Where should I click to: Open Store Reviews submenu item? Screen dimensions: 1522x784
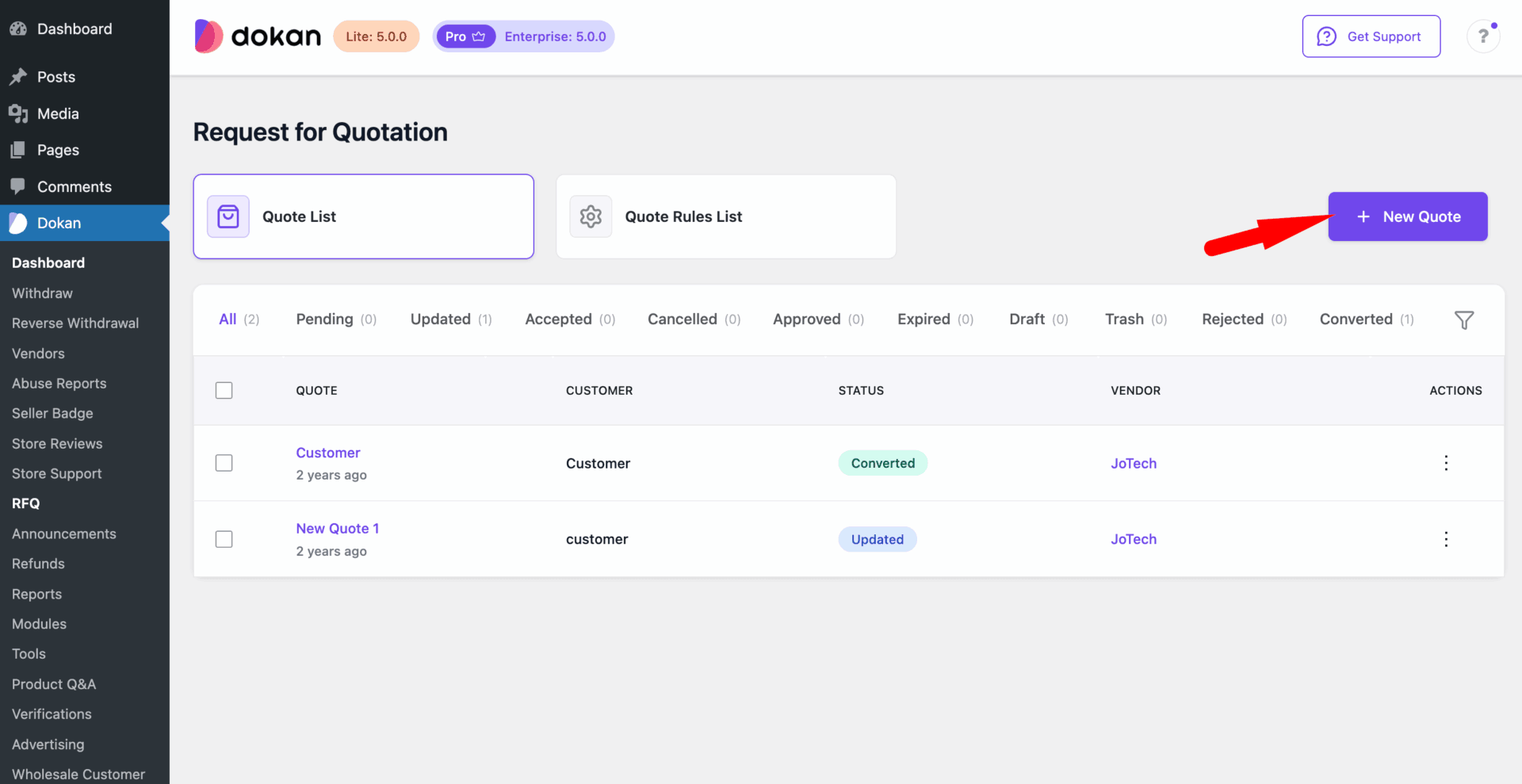57,444
